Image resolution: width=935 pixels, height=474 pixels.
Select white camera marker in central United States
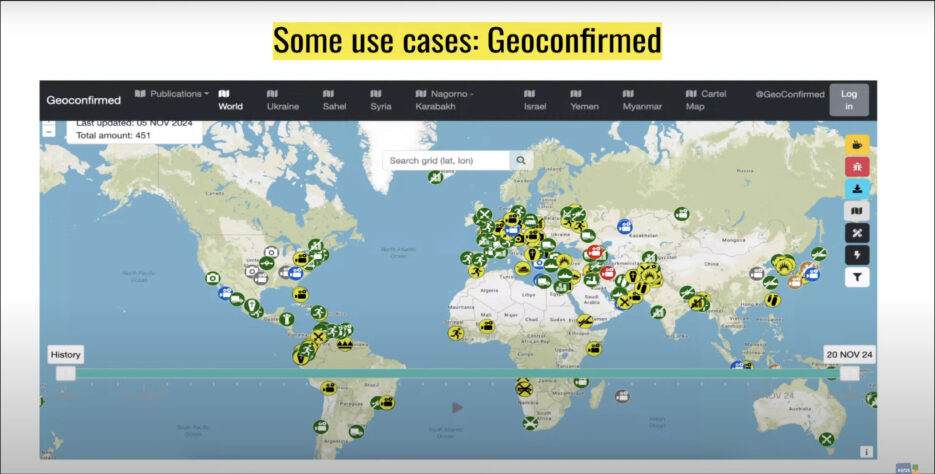271,252
